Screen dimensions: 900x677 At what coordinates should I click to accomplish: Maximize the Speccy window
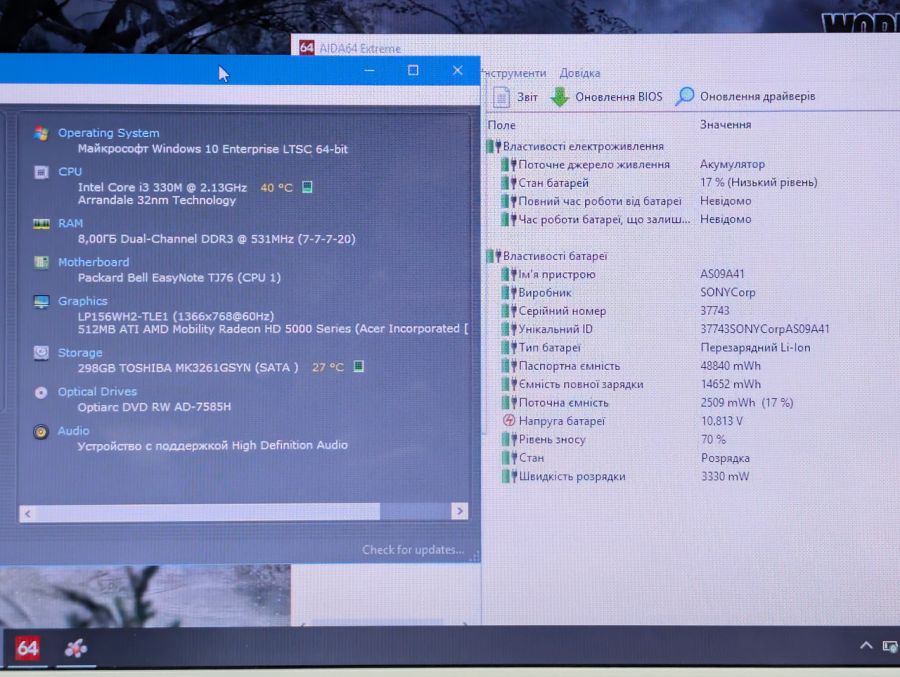pyautogui.click(x=413, y=70)
